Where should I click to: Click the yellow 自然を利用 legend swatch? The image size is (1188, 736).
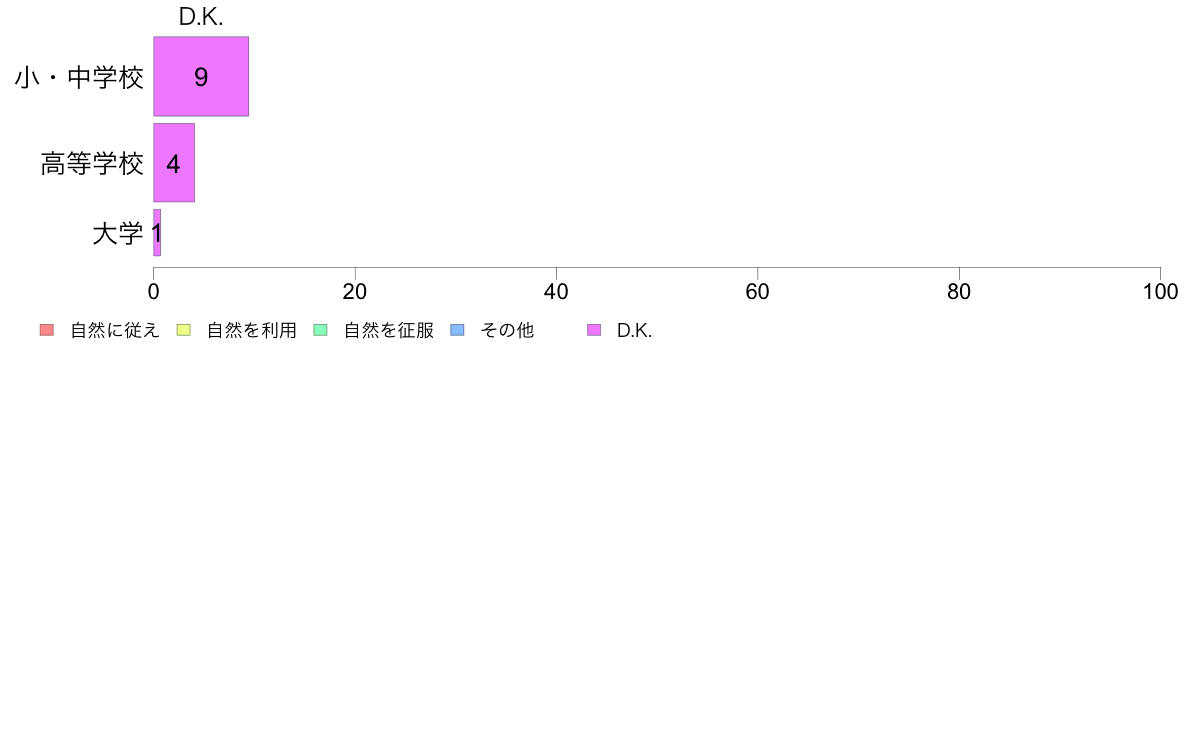[x=183, y=330]
